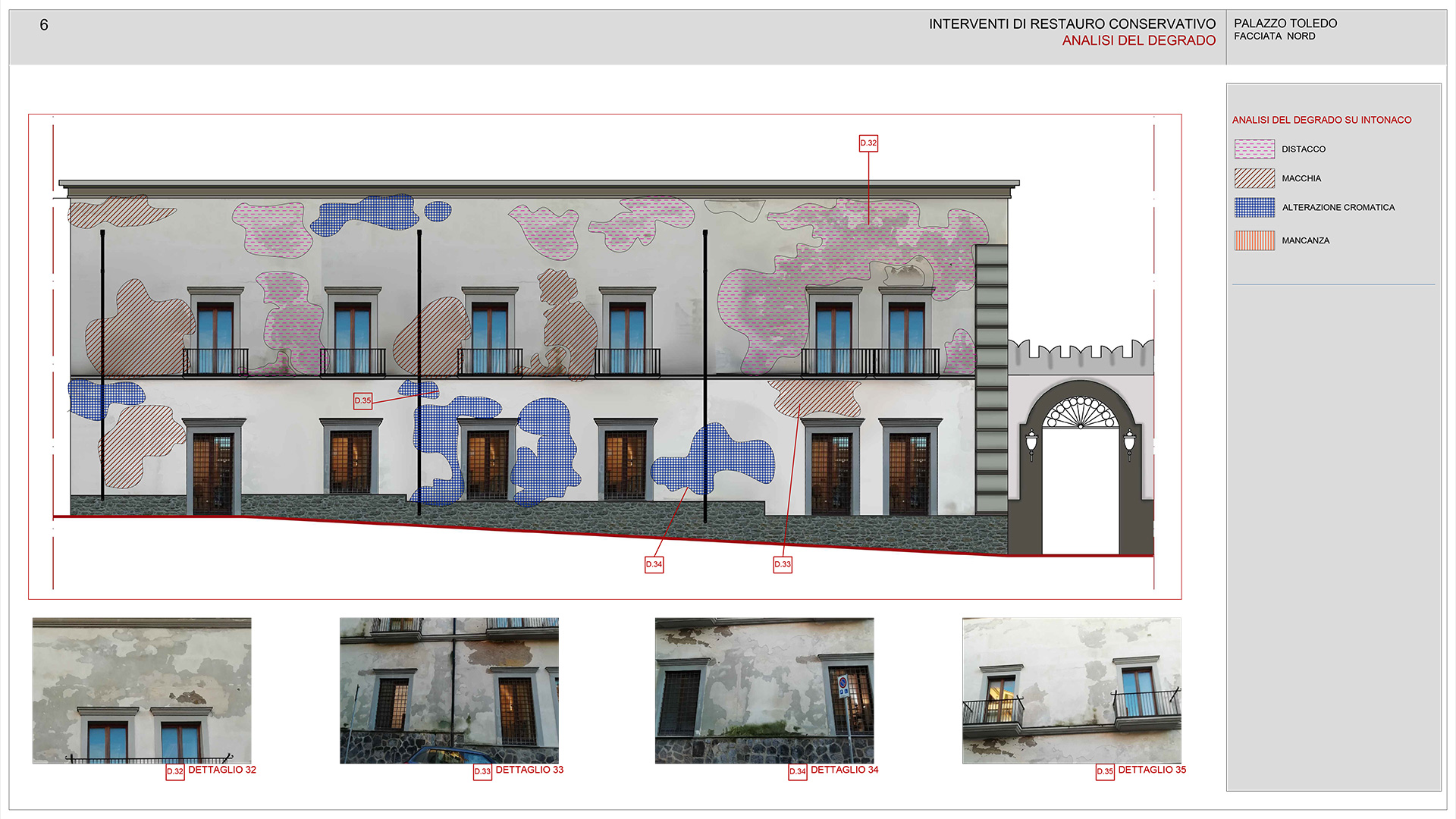Click the DISTACCO legend label

(x=1304, y=149)
